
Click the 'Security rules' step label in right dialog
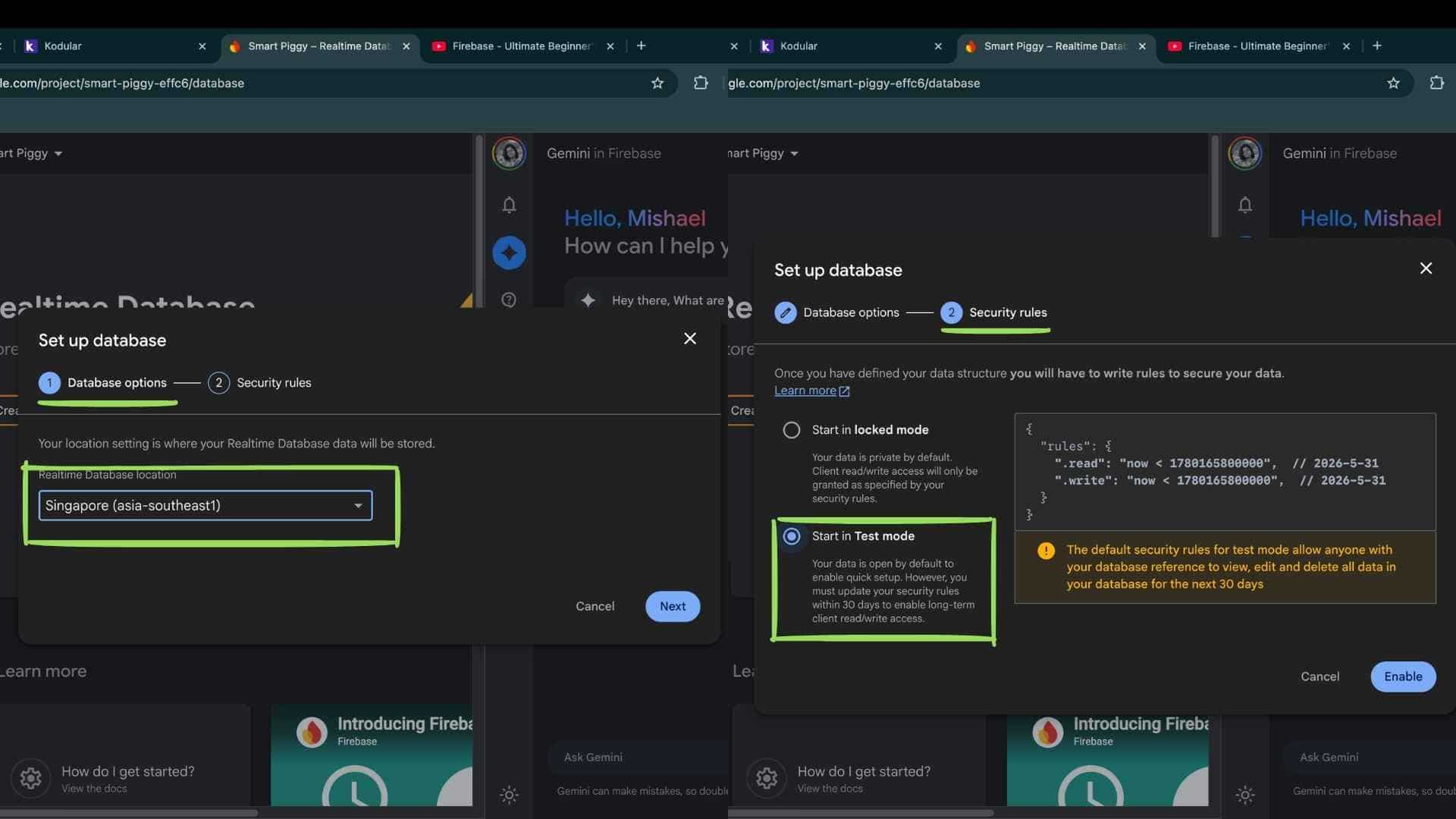(x=1008, y=312)
